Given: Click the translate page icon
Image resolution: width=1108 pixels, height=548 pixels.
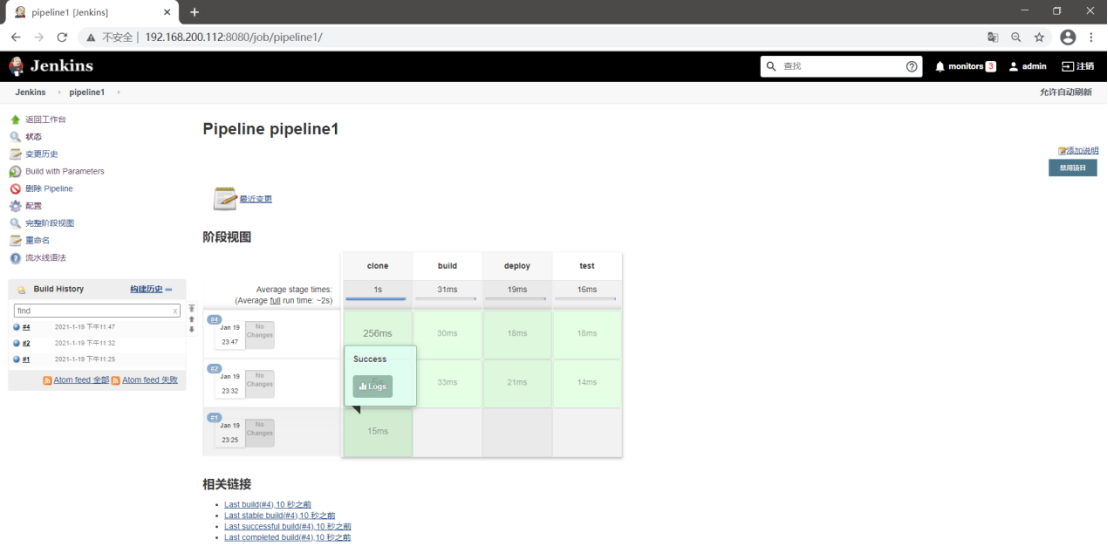Looking at the screenshot, I should 993,37.
